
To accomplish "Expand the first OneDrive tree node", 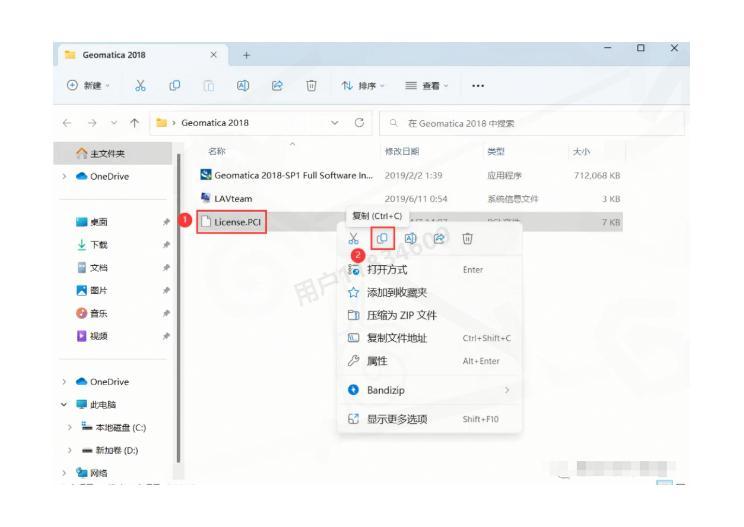I will point(64,176).
